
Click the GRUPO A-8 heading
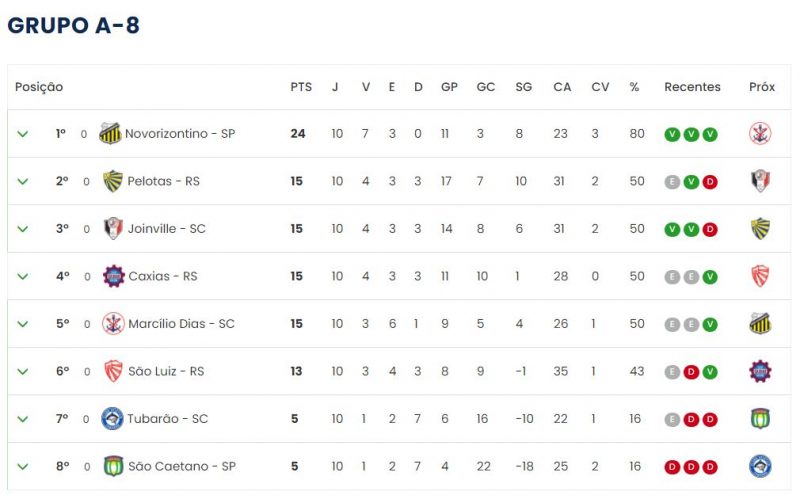[x=73, y=26]
